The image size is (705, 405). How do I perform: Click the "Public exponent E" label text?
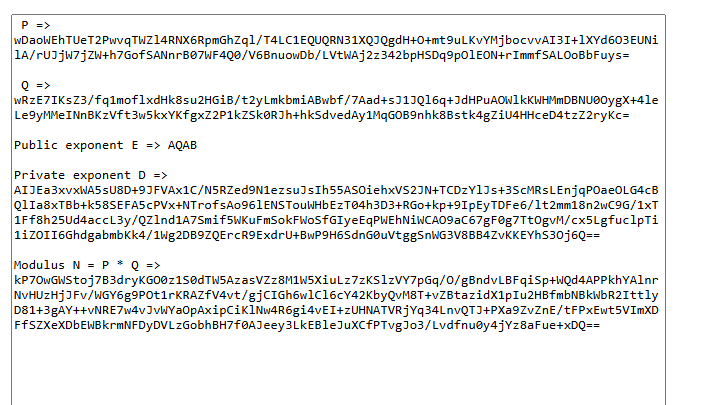point(76,145)
